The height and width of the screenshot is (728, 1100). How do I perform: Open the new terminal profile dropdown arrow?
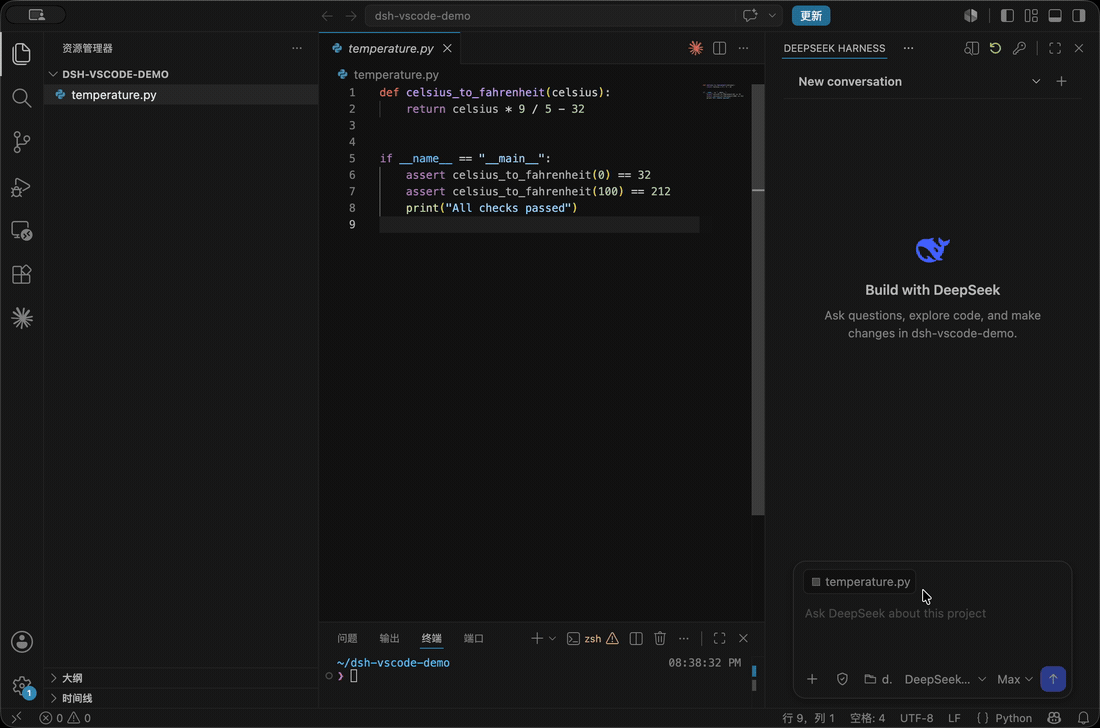552,638
